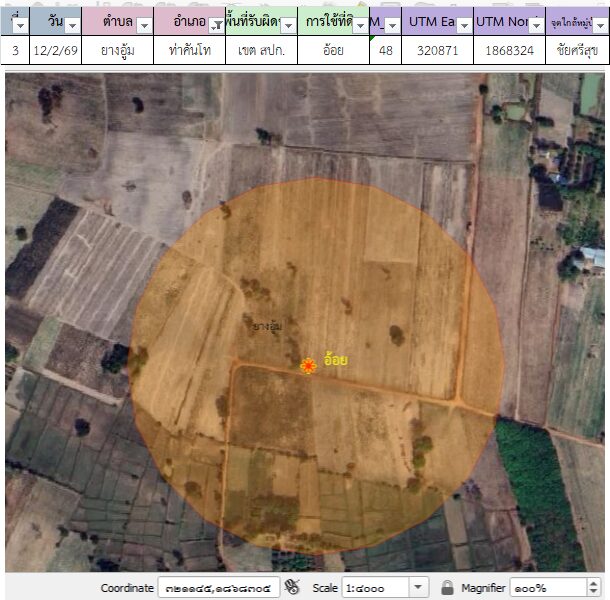The image size is (610, 600).
Task: Open the Scale dropdown list
Action: [x=418, y=587]
